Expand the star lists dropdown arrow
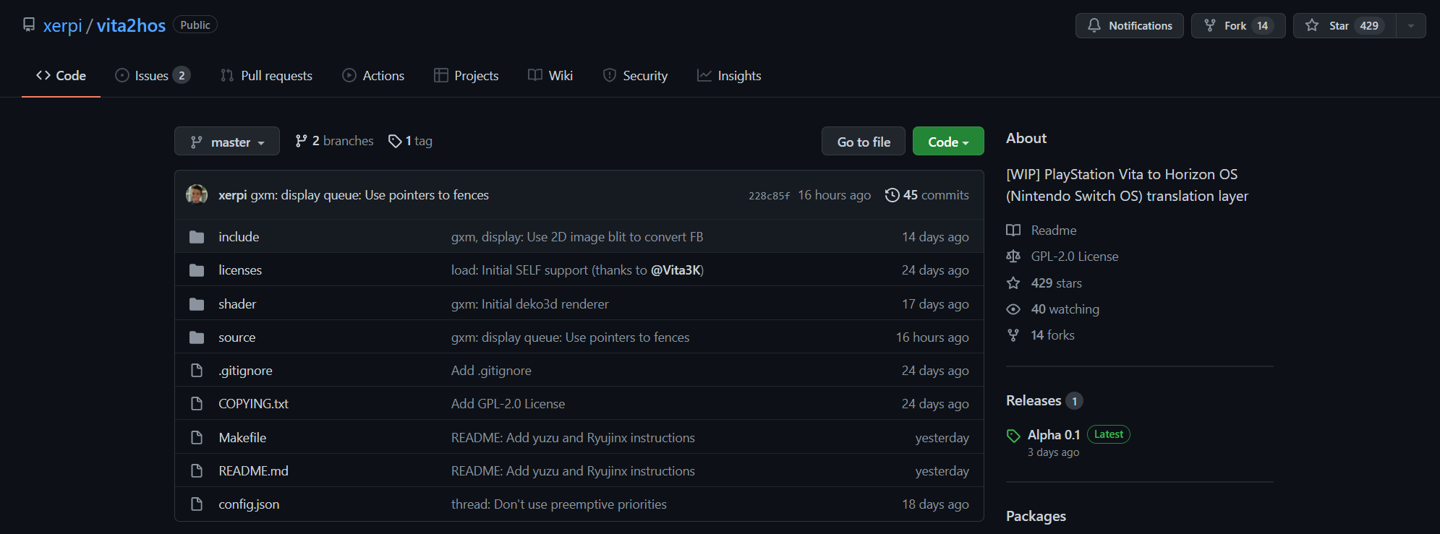Image resolution: width=1440 pixels, height=534 pixels. [x=1411, y=25]
